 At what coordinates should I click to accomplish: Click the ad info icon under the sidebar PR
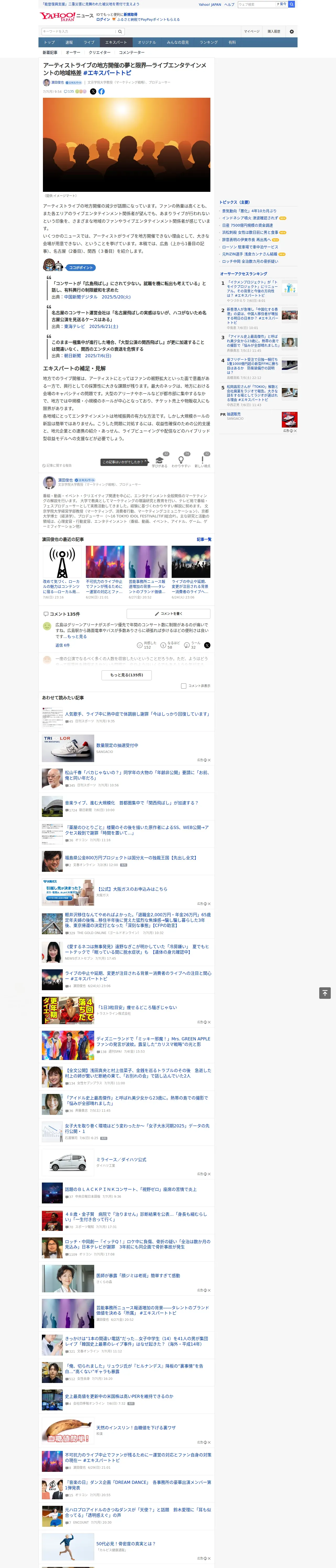[292, 430]
